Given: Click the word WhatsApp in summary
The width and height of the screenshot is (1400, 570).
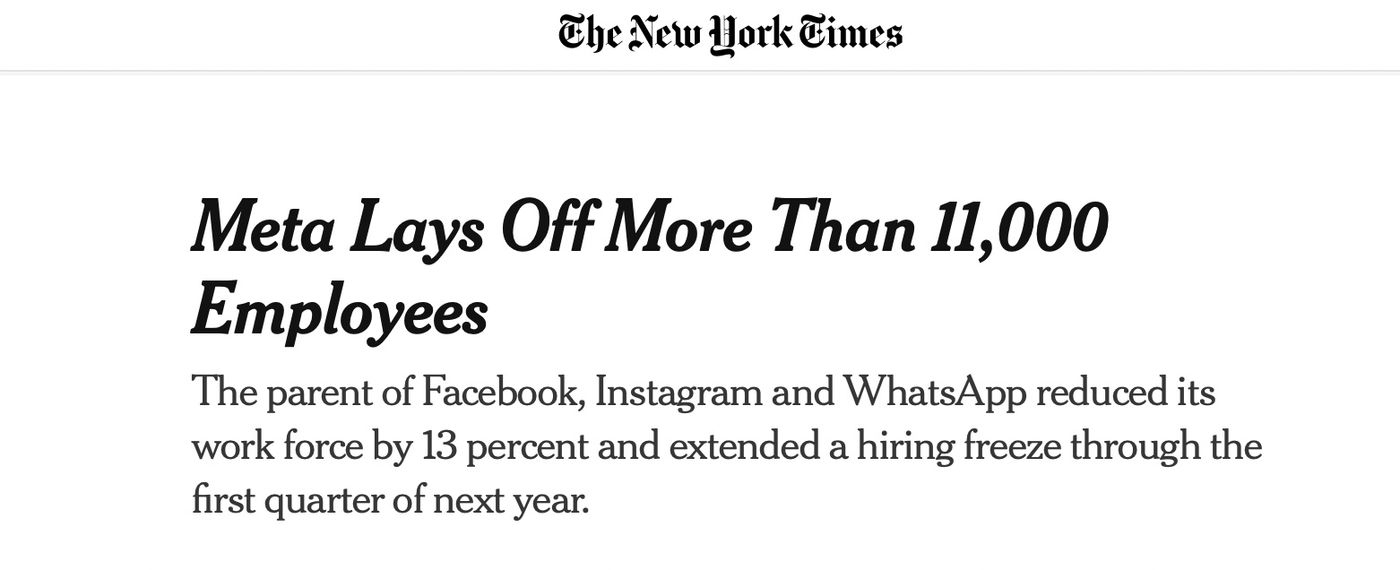Looking at the screenshot, I should [x=935, y=394].
